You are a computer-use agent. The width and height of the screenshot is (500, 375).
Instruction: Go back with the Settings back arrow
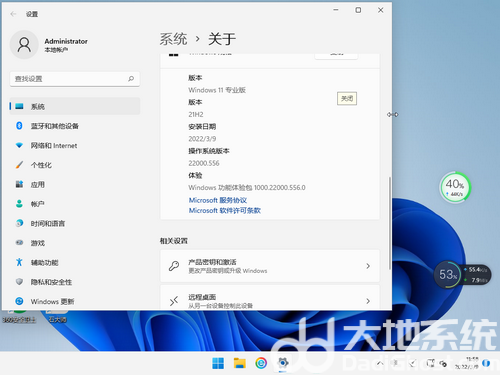(13, 14)
